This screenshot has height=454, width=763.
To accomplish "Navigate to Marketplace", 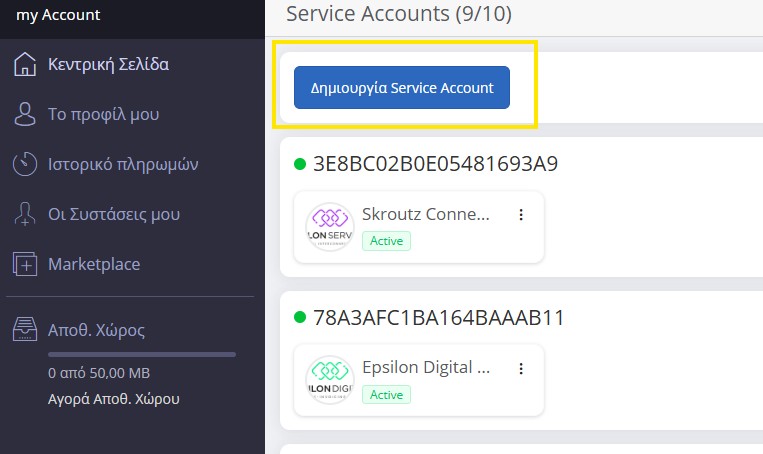I will pyautogui.click(x=94, y=265).
